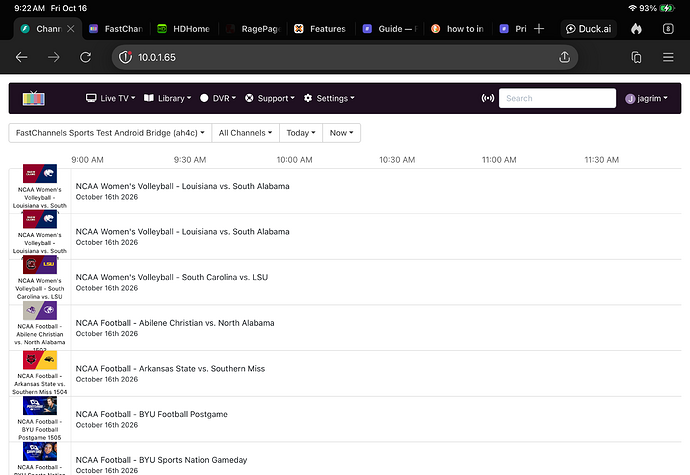Reload the page with refresh icon
This screenshot has width=690, height=475.
coord(85,57)
